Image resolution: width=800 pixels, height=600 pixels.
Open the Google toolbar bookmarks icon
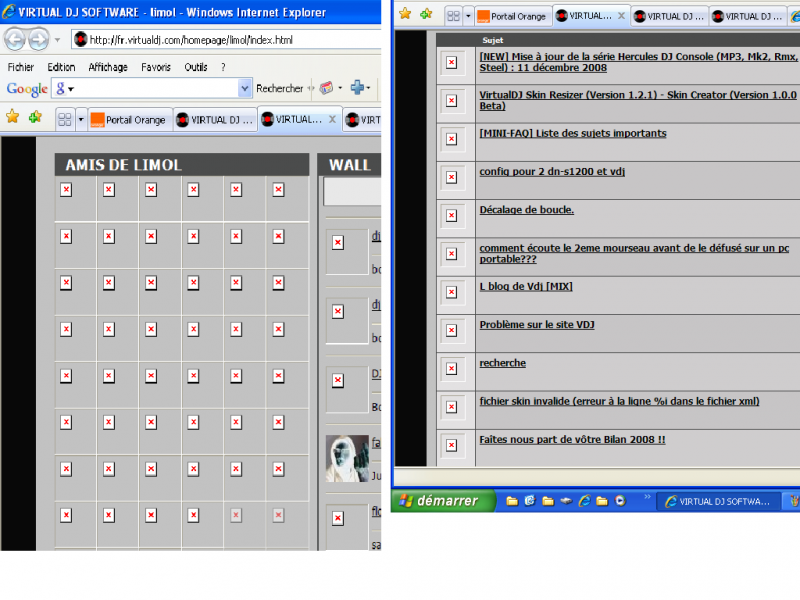click(x=324, y=88)
